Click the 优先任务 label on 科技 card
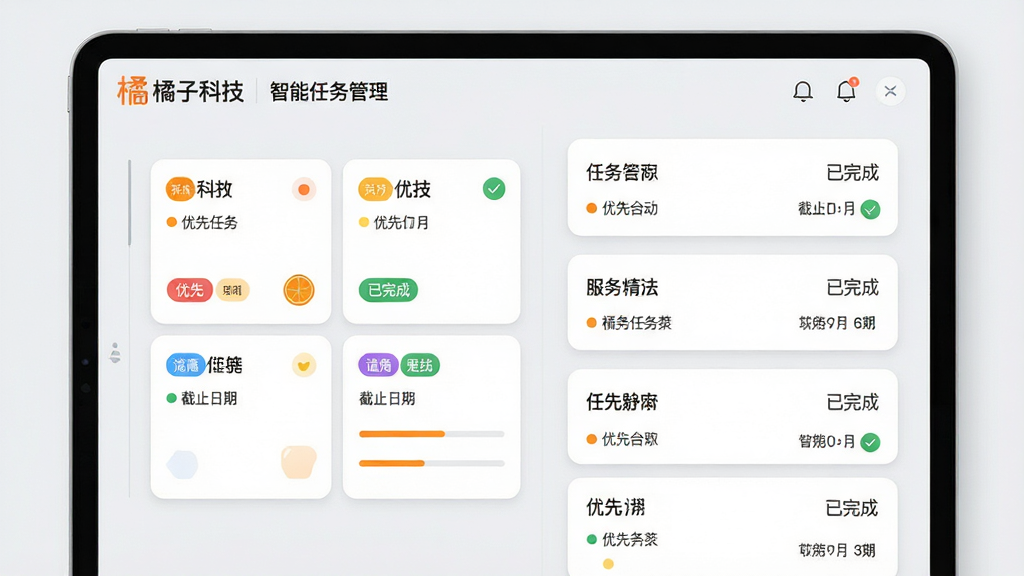Image resolution: width=1024 pixels, height=576 pixels. coord(209,223)
